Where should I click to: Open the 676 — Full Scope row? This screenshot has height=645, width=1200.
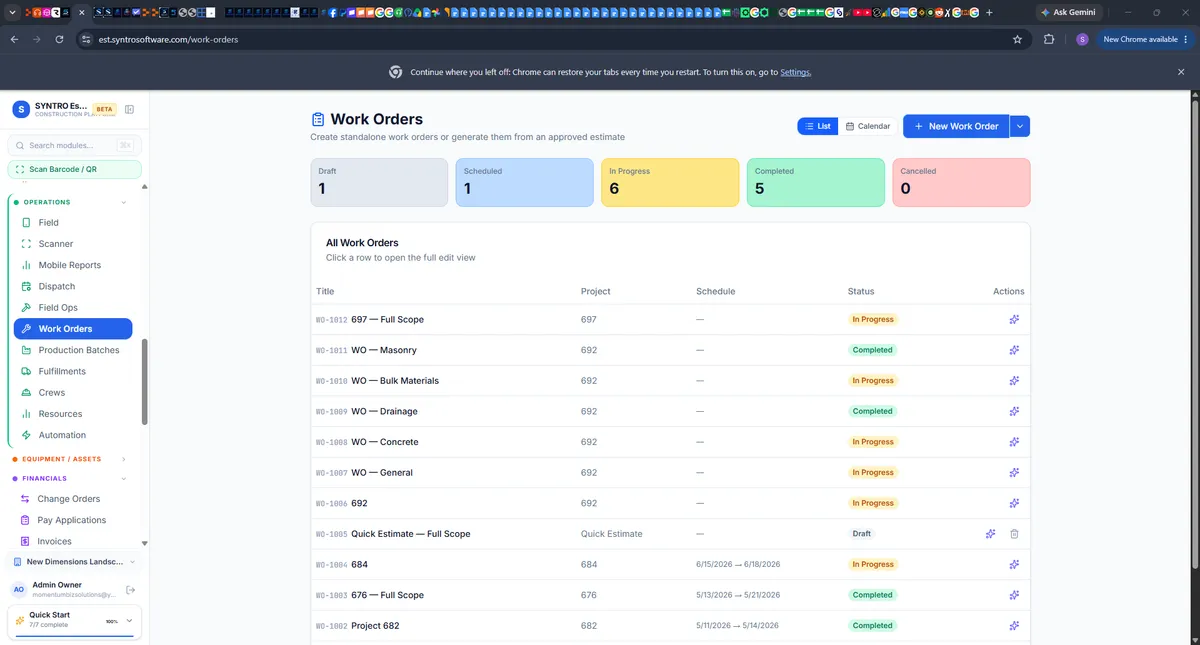click(670, 595)
